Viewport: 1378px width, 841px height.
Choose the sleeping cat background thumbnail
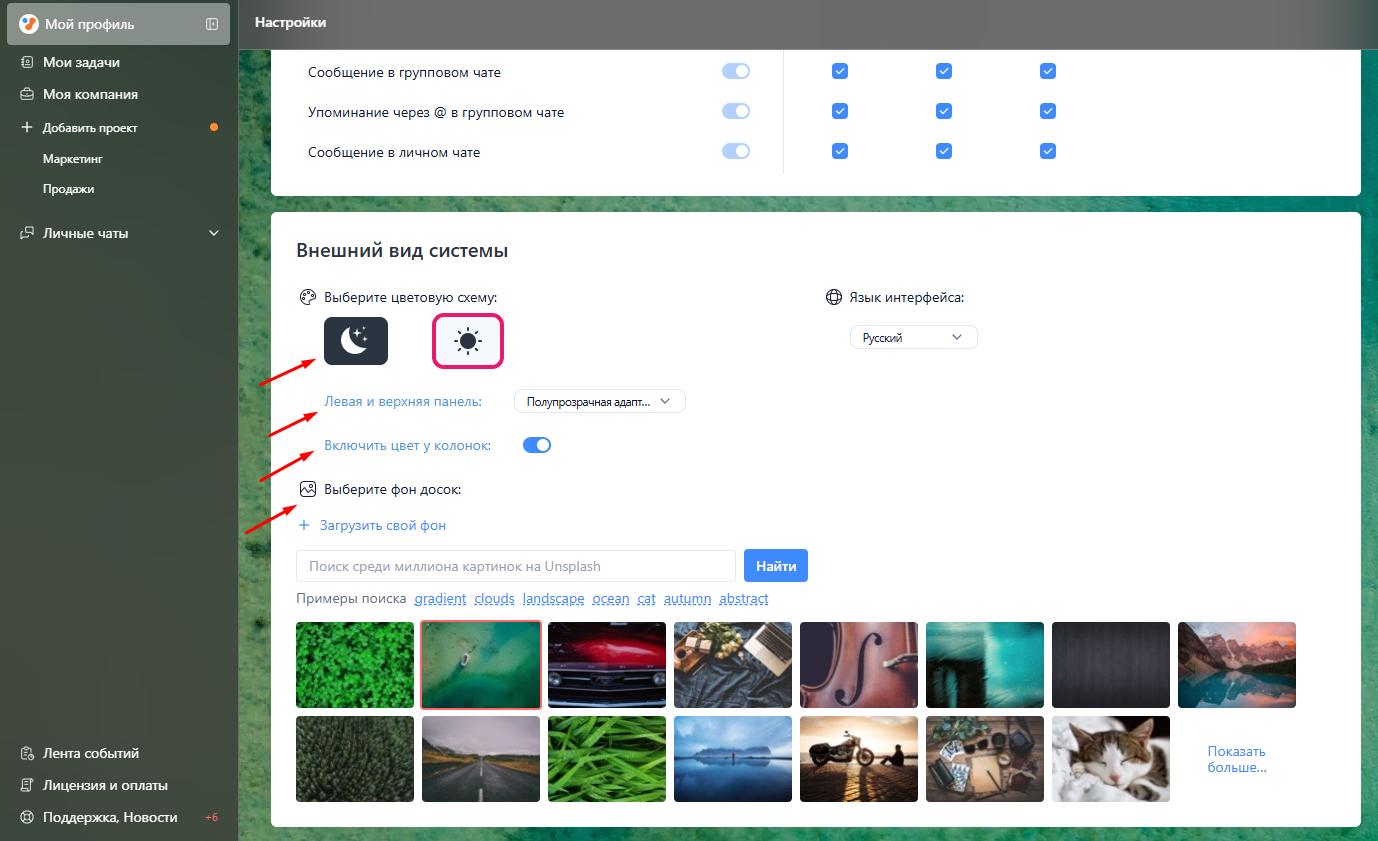(1110, 759)
